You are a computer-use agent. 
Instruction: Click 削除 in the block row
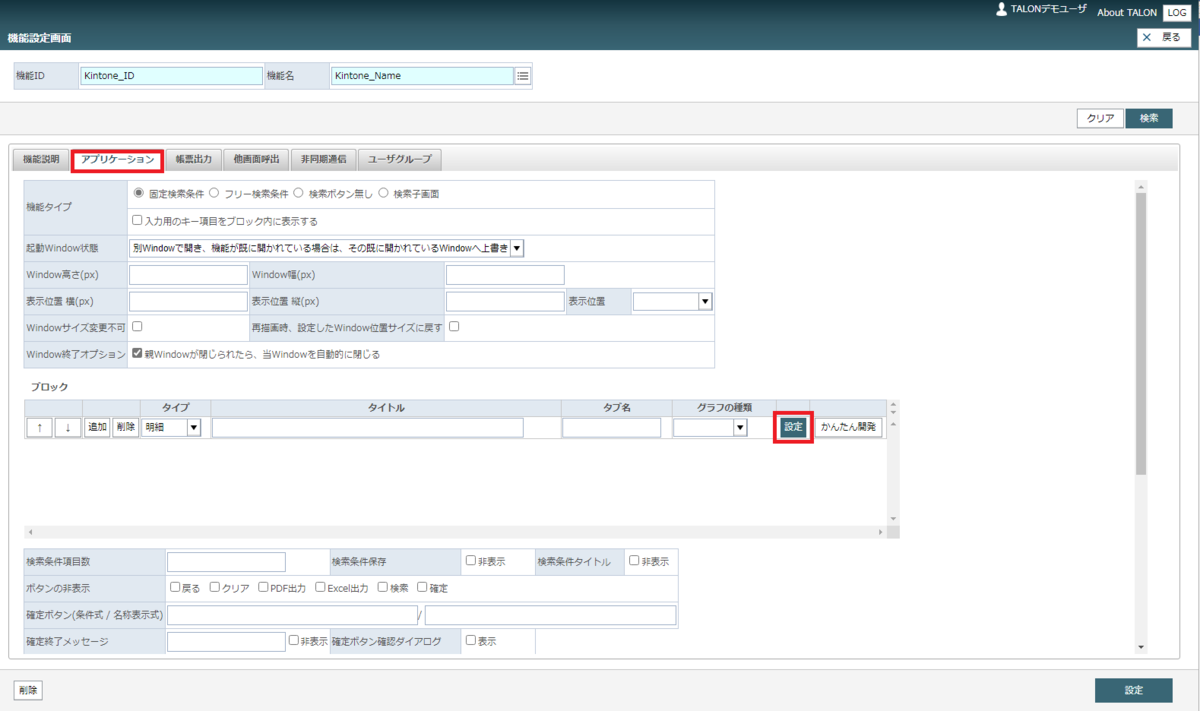[126, 427]
